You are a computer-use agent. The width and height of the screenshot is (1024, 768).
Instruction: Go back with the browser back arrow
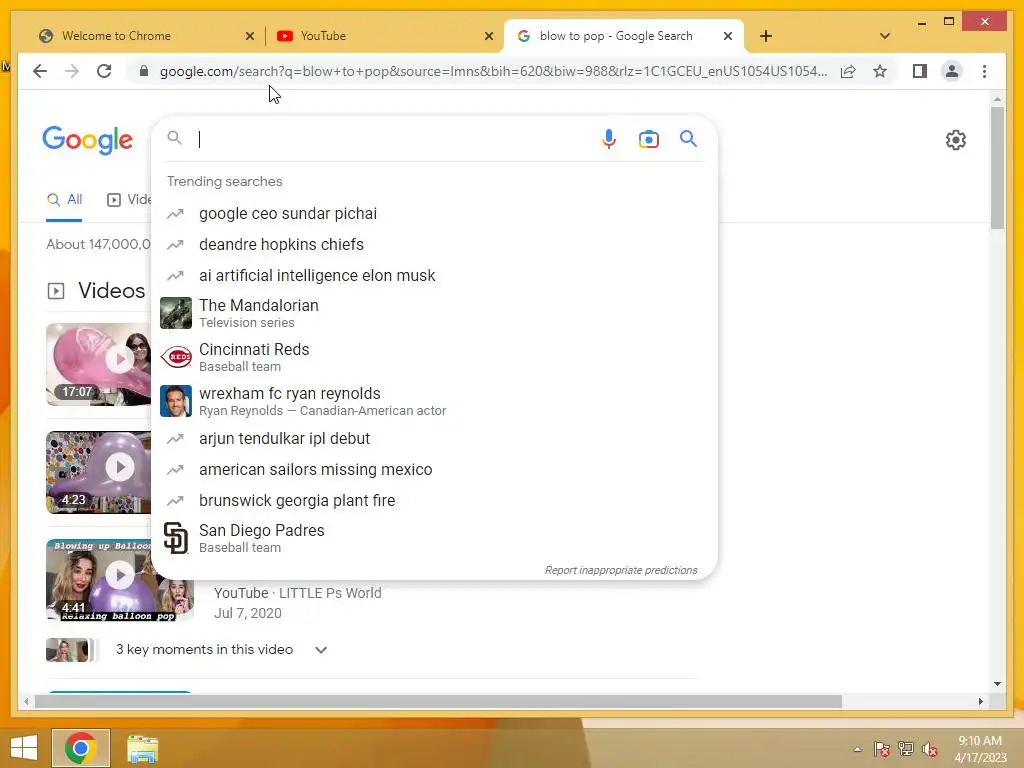(x=40, y=71)
